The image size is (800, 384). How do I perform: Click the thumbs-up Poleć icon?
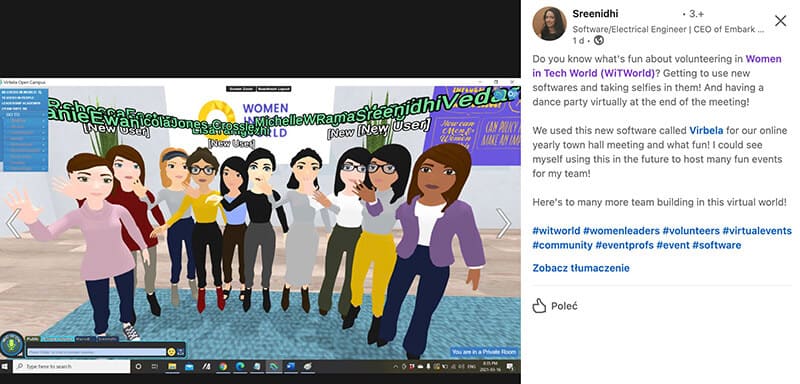click(x=539, y=306)
